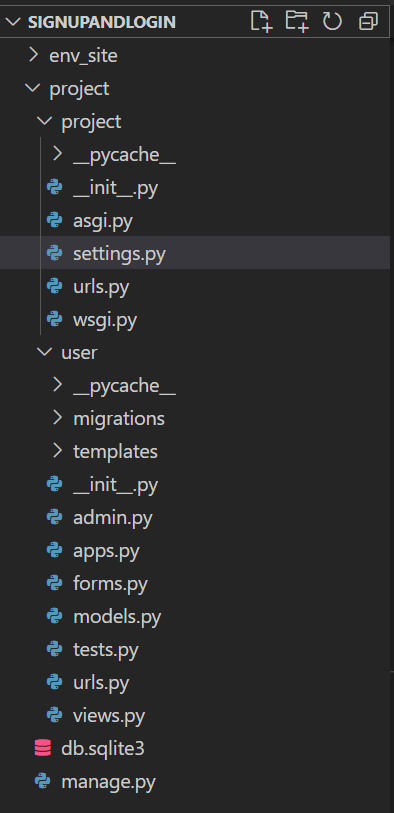Click Python icon beside __init__.py in user folder
The image size is (394, 813).
(x=54, y=484)
